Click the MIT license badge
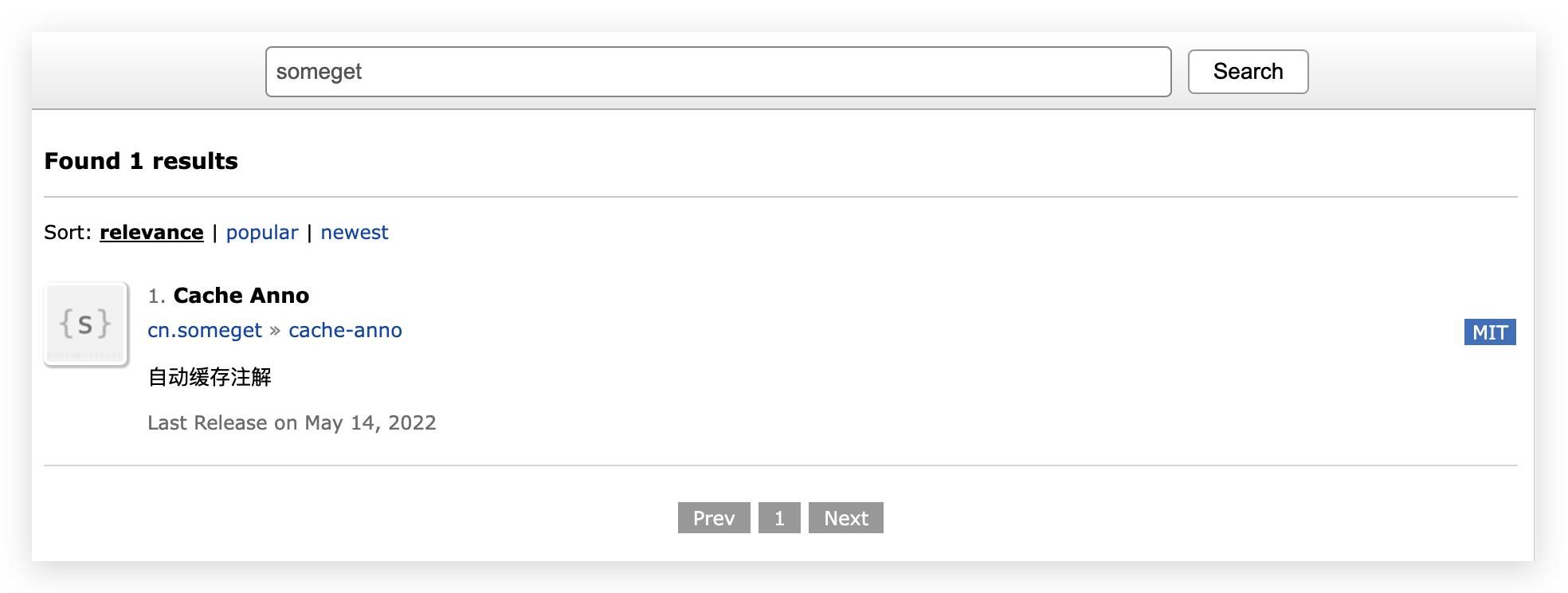This screenshot has width=1568, height=593. click(1489, 332)
